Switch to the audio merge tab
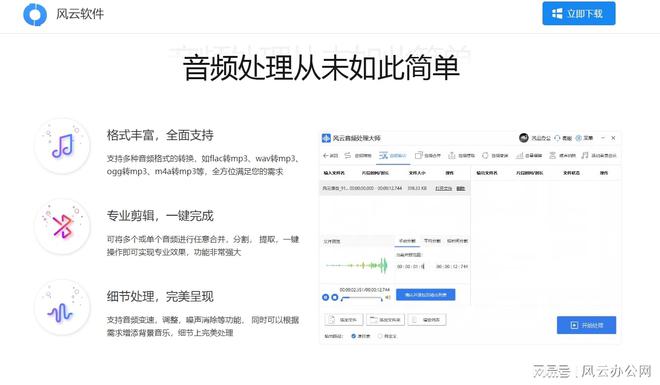 tap(428, 156)
